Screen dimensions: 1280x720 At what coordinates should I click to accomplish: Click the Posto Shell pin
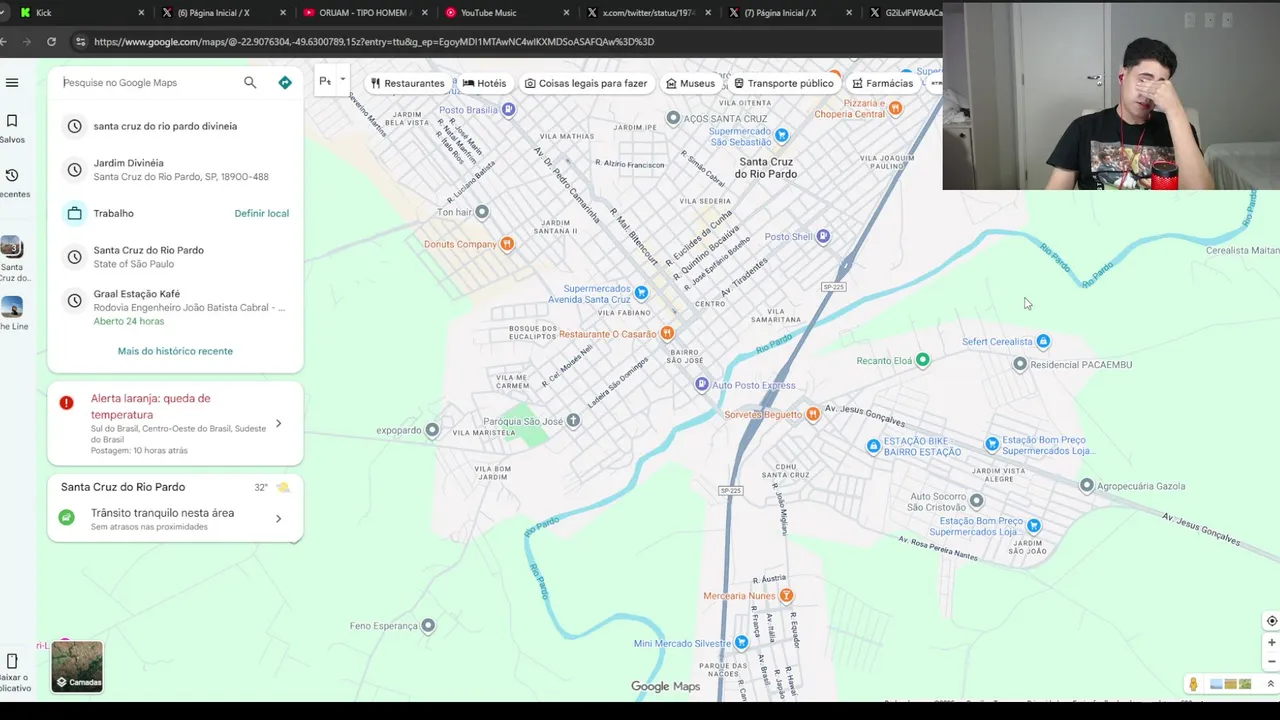pos(823,236)
